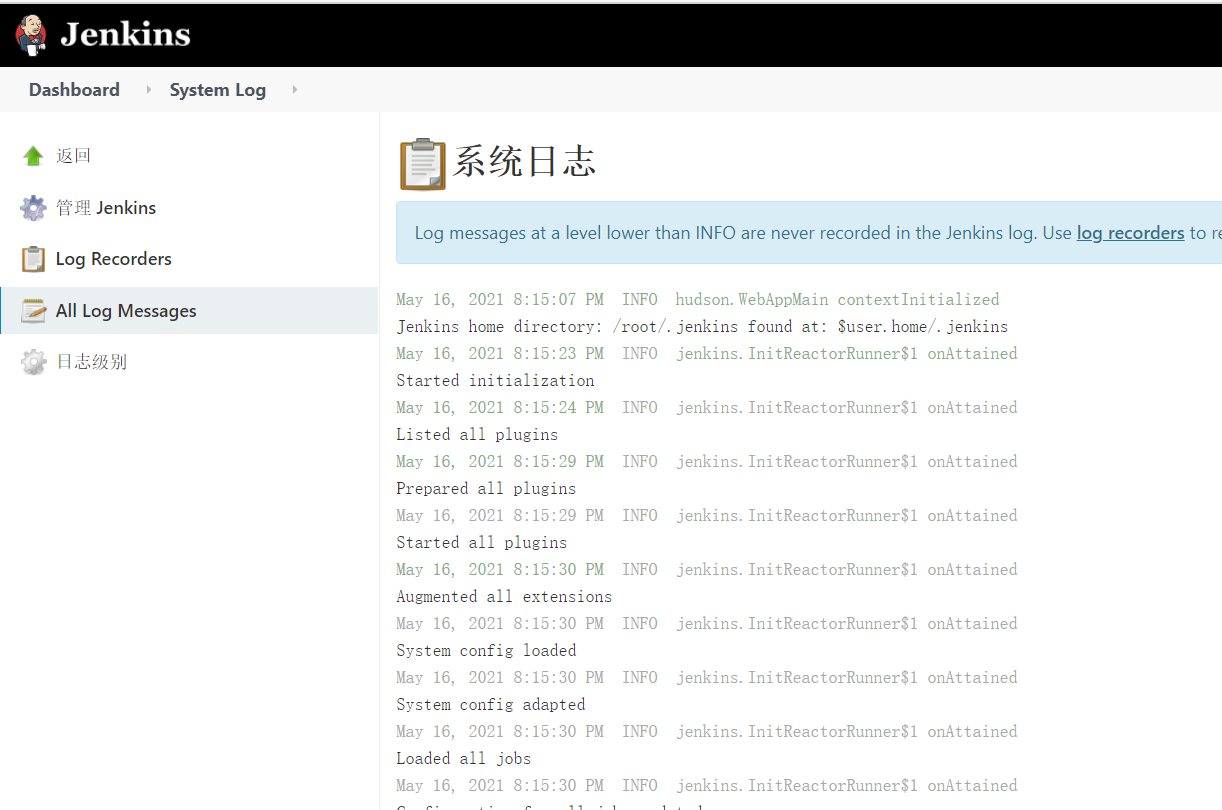
Task: Follow the log recorders hyperlink
Action: point(1130,233)
